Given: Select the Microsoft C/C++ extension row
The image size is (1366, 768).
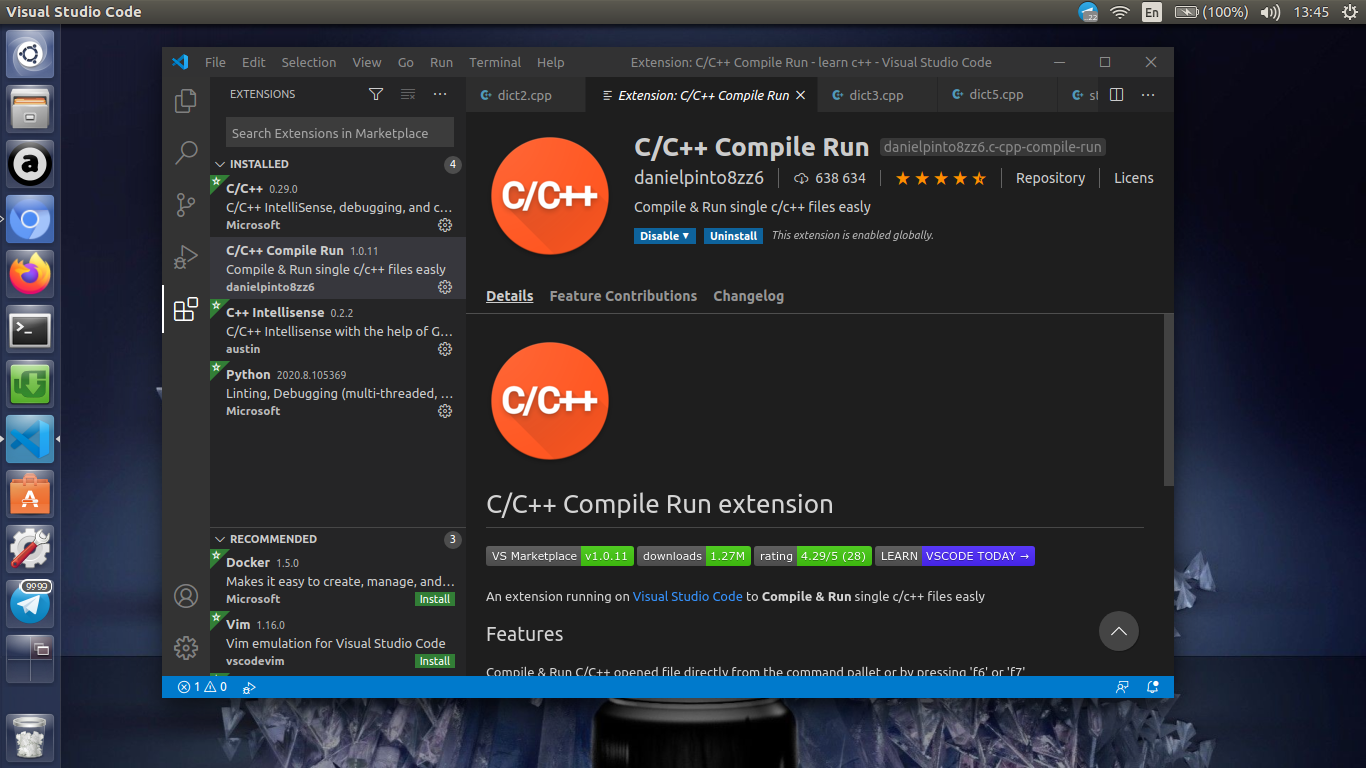Looking at the screenshot, I should (338, 206).
